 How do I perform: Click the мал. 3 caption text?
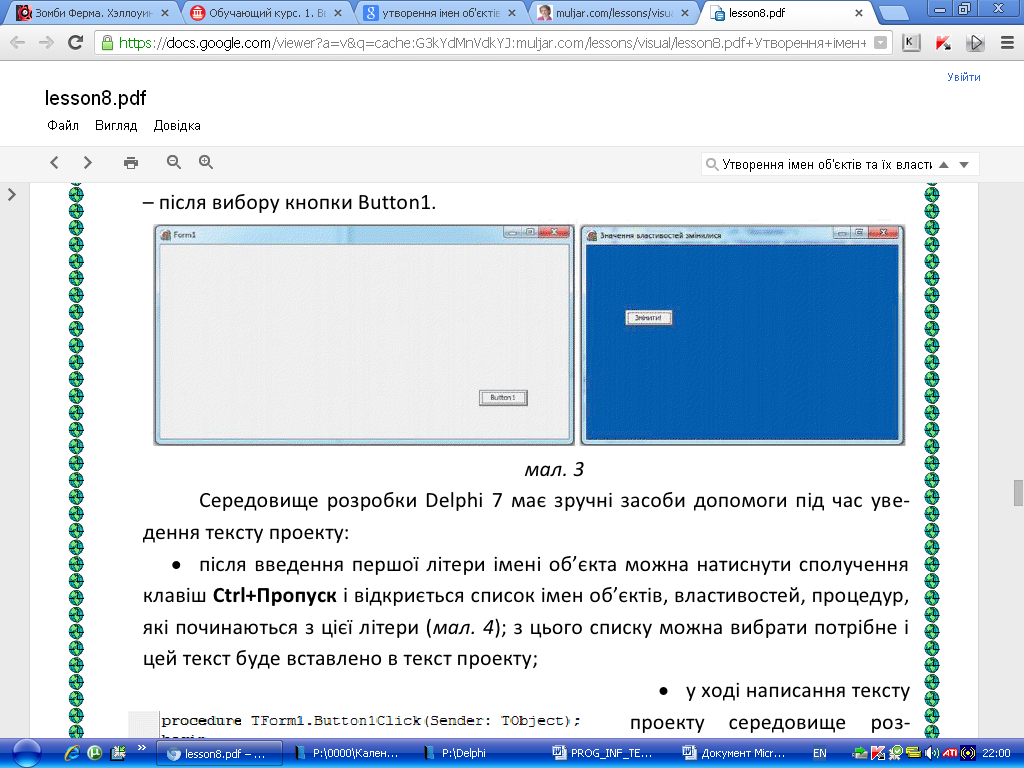click(554, 470)
